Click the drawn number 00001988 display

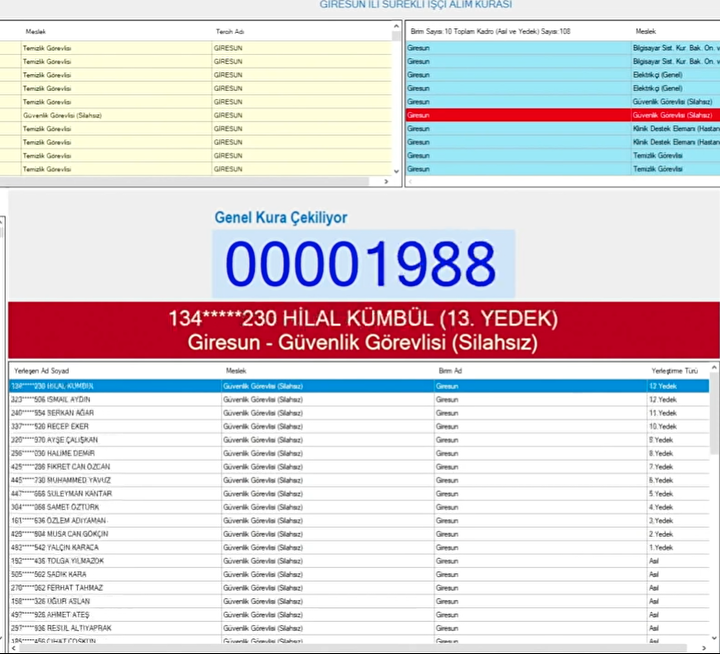click(x=363, y=264)
